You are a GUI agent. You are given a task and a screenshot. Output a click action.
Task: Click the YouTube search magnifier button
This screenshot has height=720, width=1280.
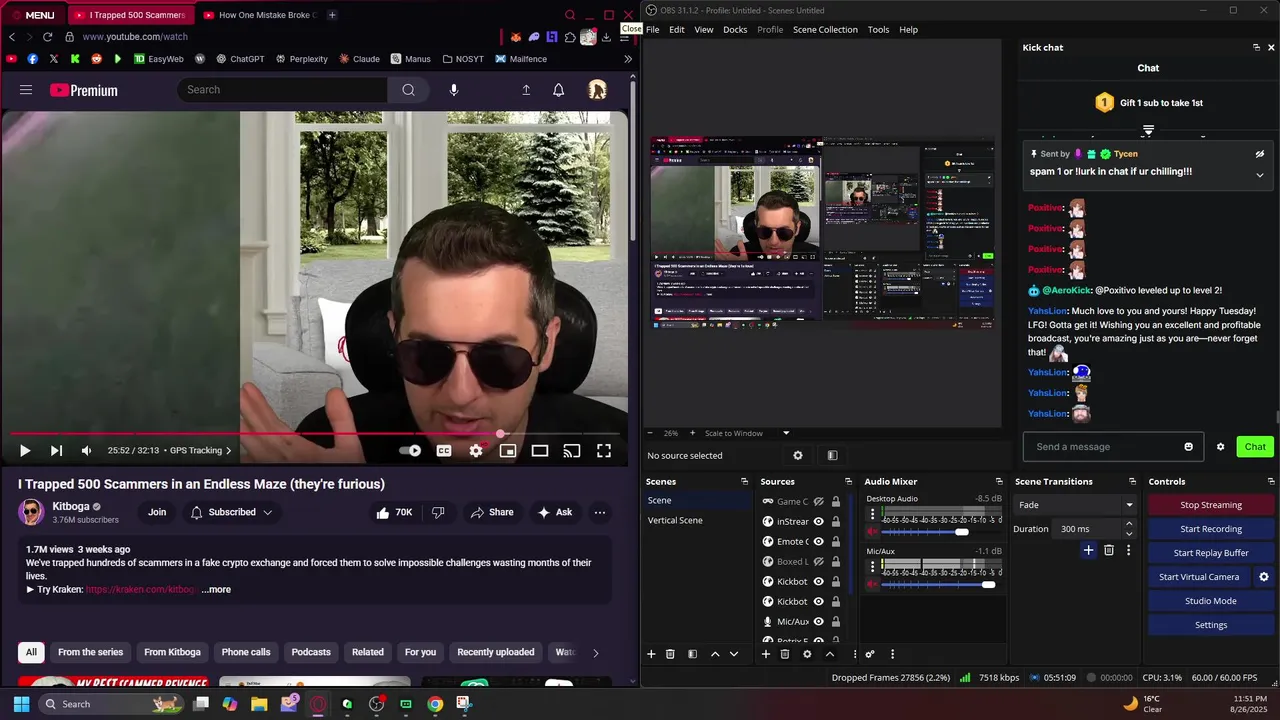point(408,90)
